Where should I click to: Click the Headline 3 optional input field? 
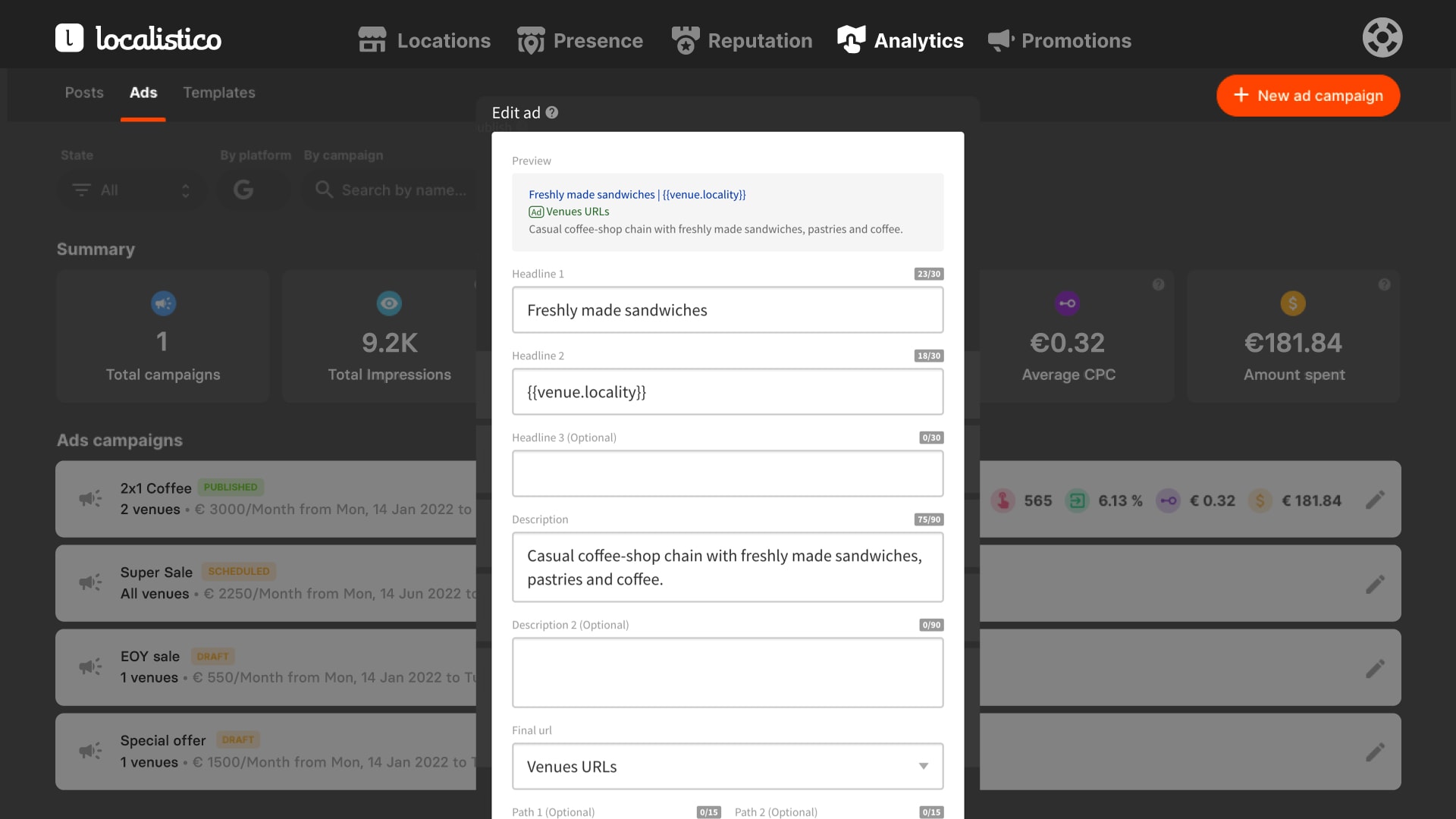tap(727, 473)
